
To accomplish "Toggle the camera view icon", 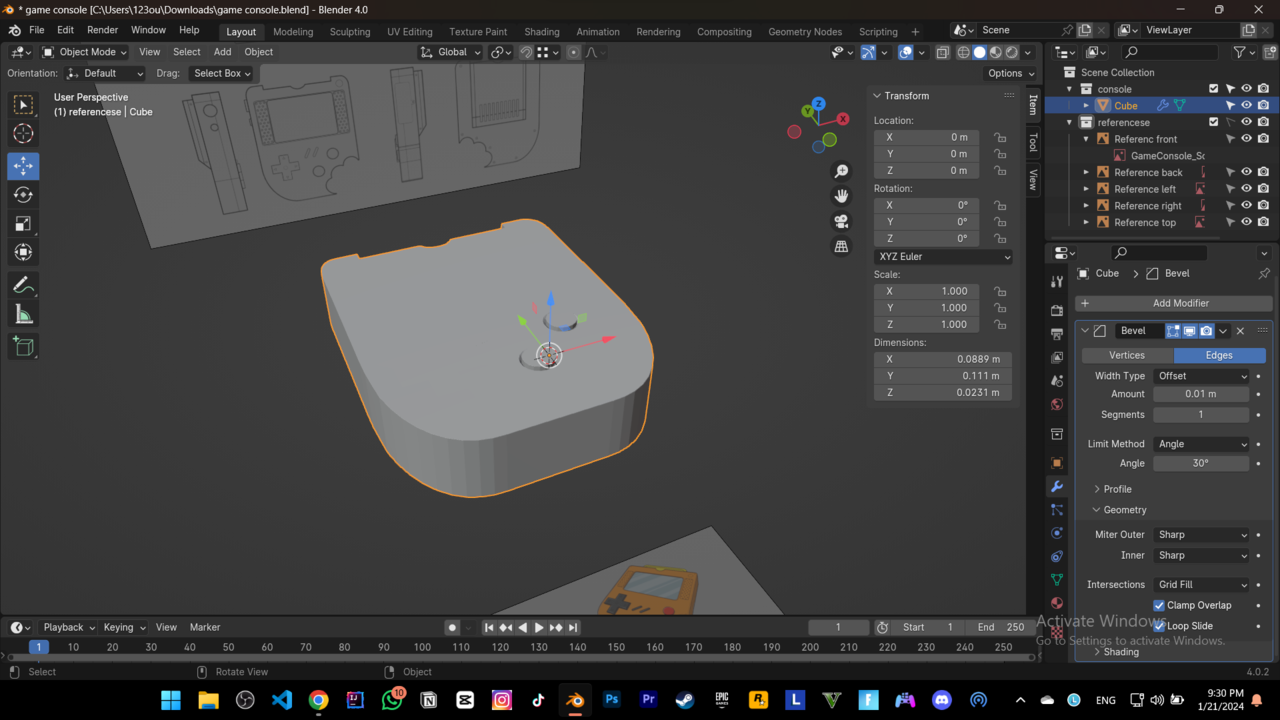I will click(841, 221).
